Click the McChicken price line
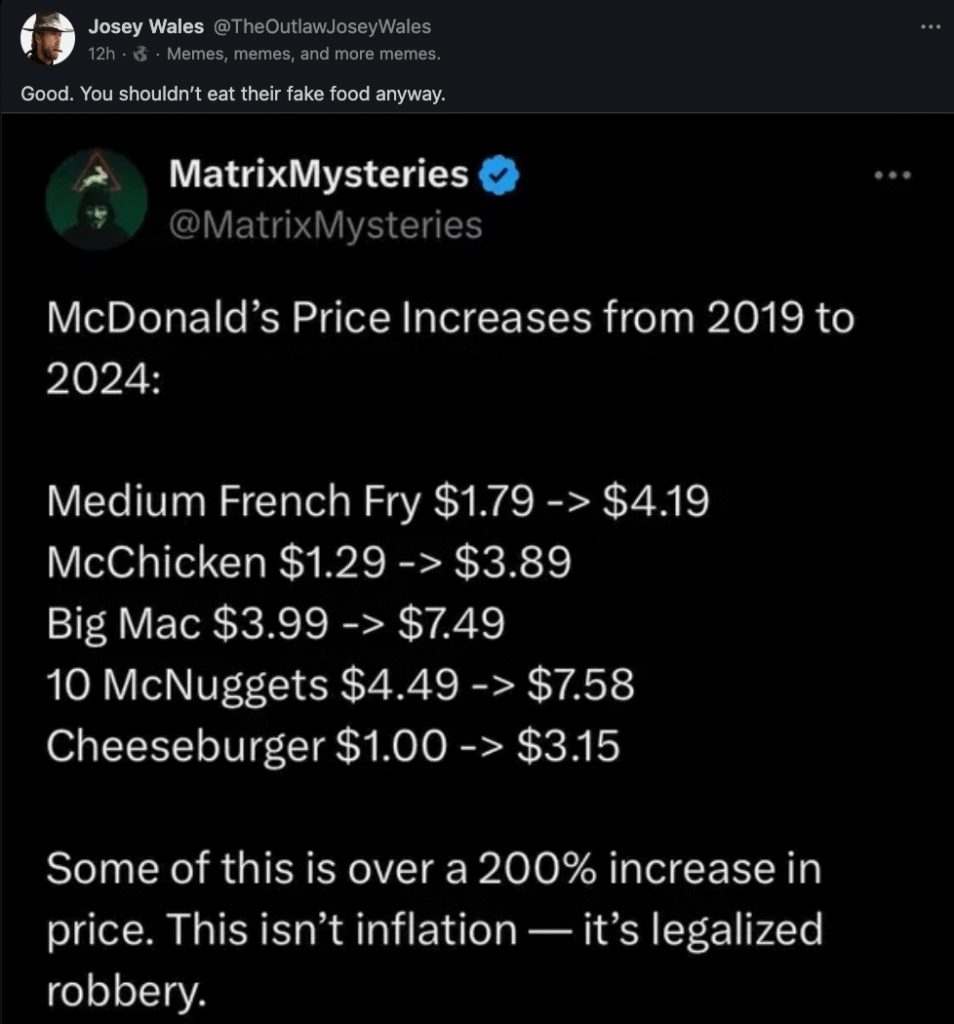This screenshot has height=1024, width=954. point(309,563)
